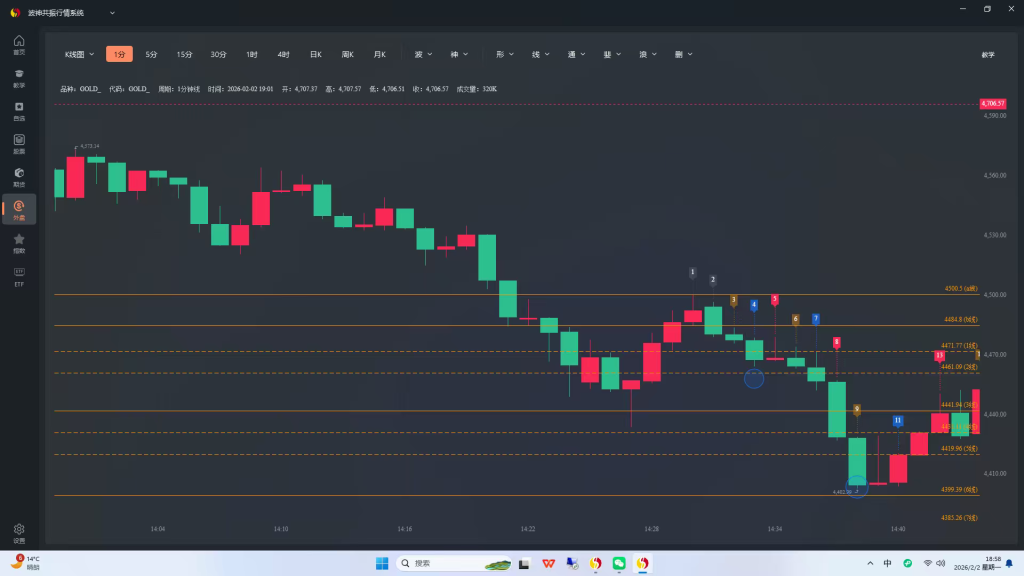The image size is (1024, 576).
Task: Click the 外盘 dollar coin sidebar icon
Action: click(x=19, y=209)
